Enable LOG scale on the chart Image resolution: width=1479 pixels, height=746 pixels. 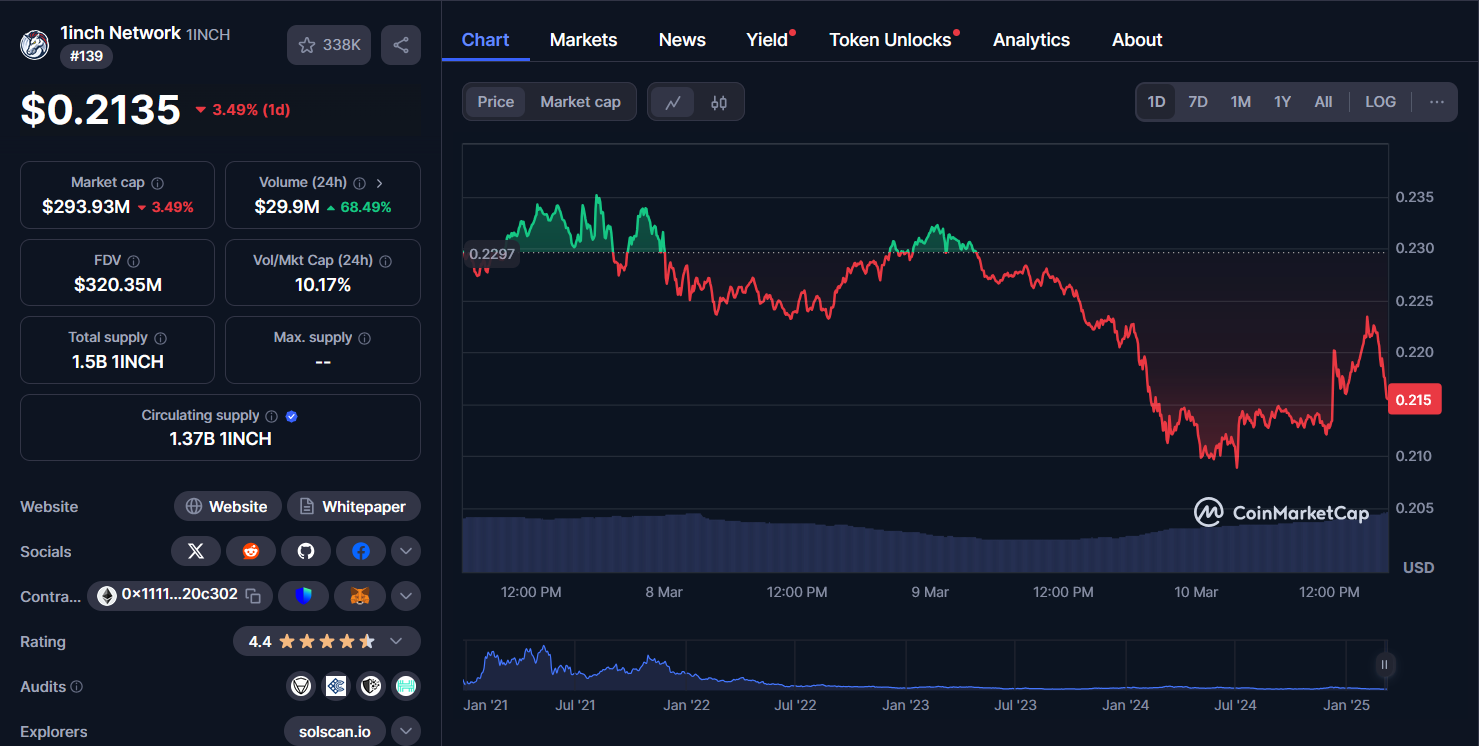click(1380, 101)
